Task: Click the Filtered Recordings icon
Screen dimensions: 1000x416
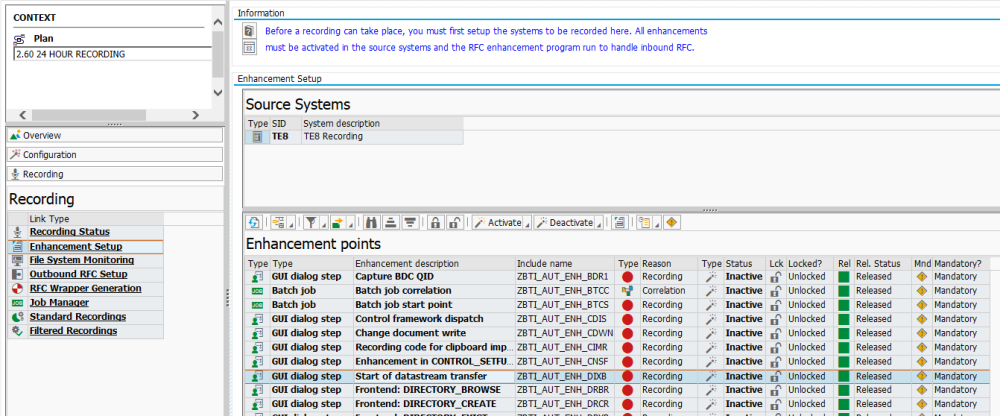Action: [18, 331]
